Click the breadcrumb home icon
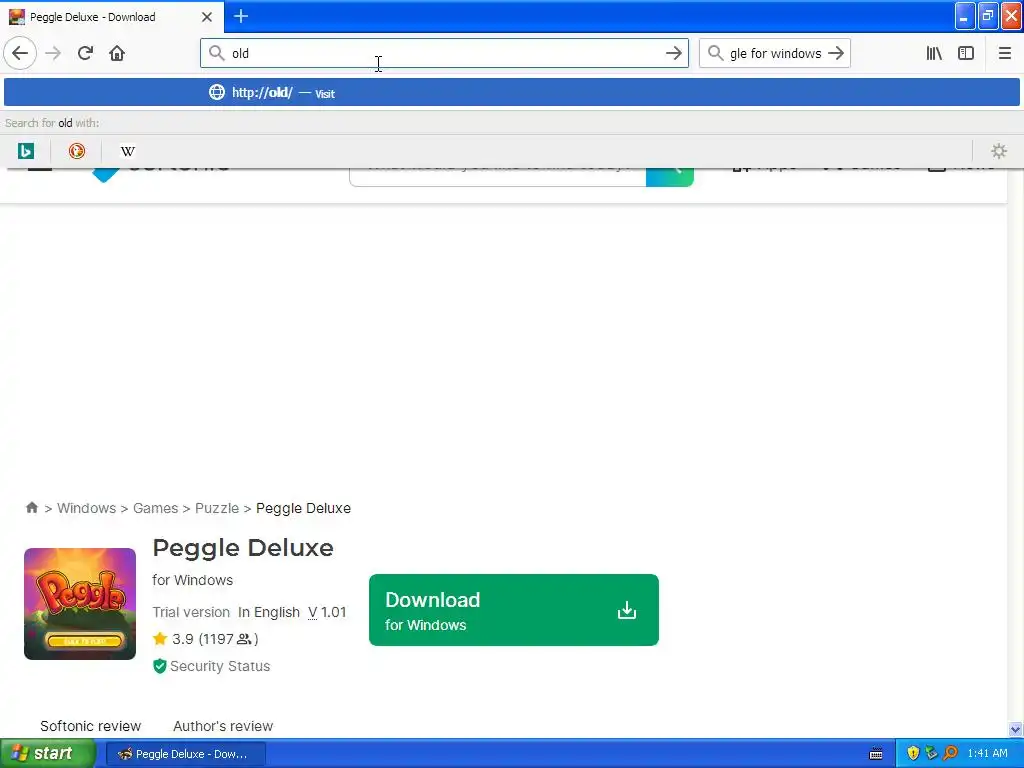The height and width of the screenshot is (768, 1024). [x=31, y=507]
